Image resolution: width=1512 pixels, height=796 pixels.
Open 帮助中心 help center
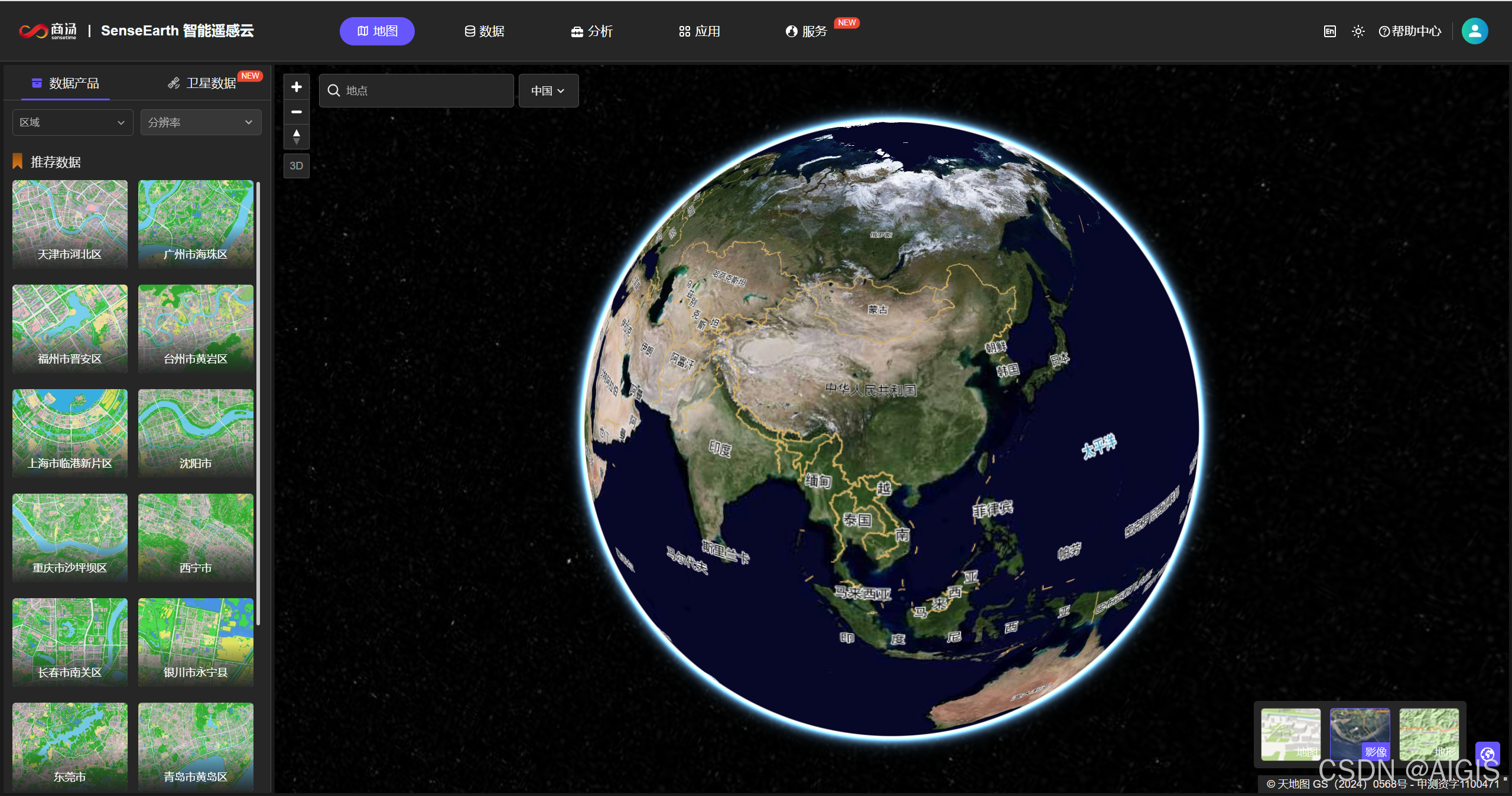pyautogui.click(x=1410, y=31)
